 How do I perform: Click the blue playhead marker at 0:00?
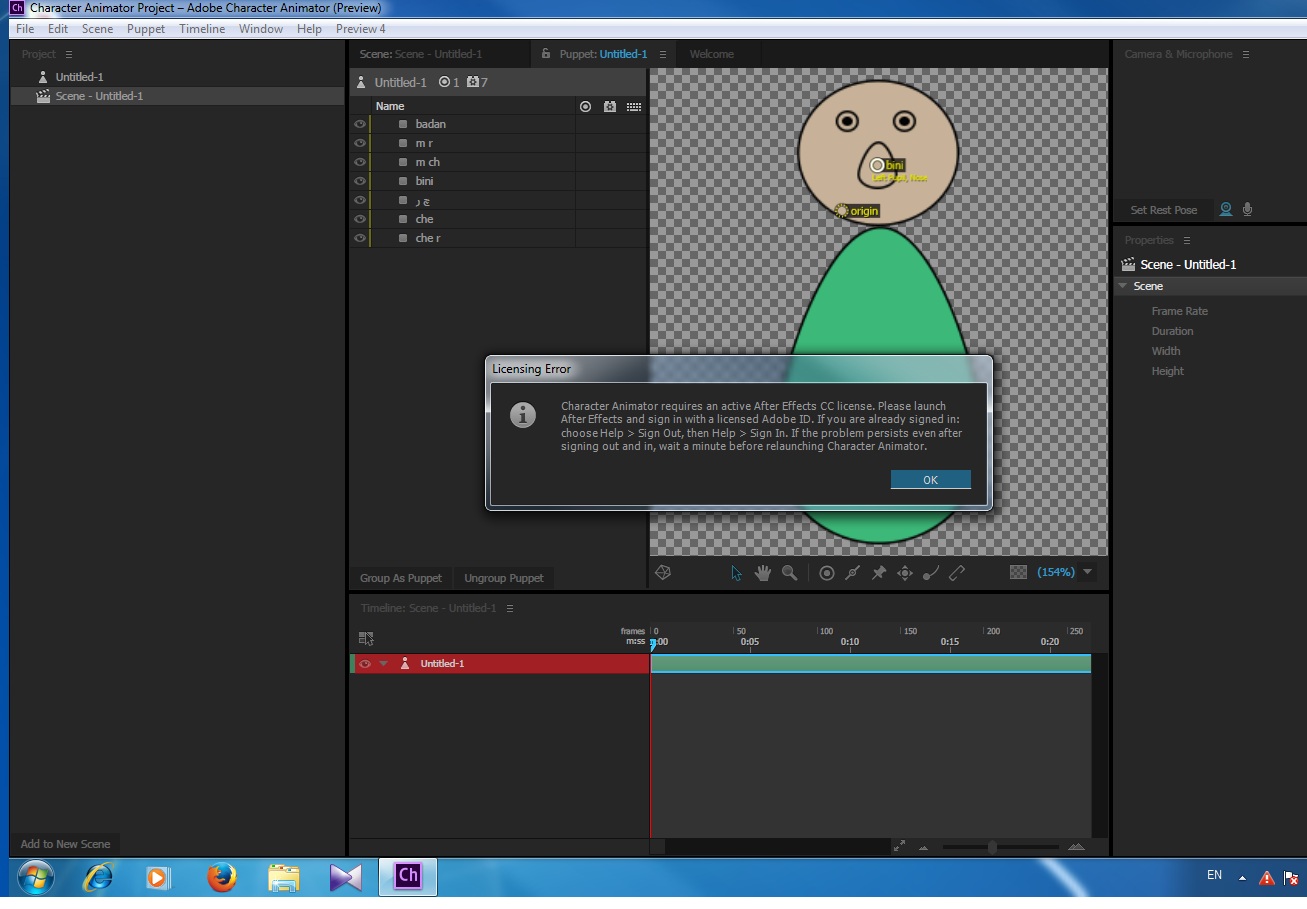(x=653, y=645)
